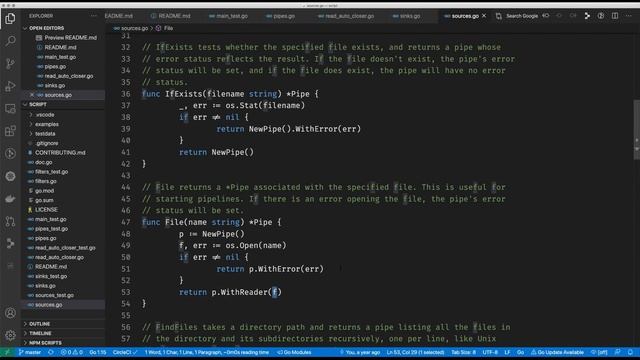This screenshot has width=640, height=360.
Task: Open doc.go in file tree
Action: pyautogui.click(x=44, y=162)
